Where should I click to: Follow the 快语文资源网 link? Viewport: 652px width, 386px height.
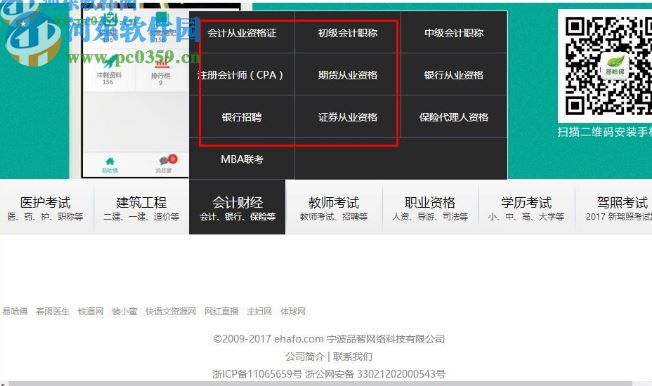click(170, 311)
